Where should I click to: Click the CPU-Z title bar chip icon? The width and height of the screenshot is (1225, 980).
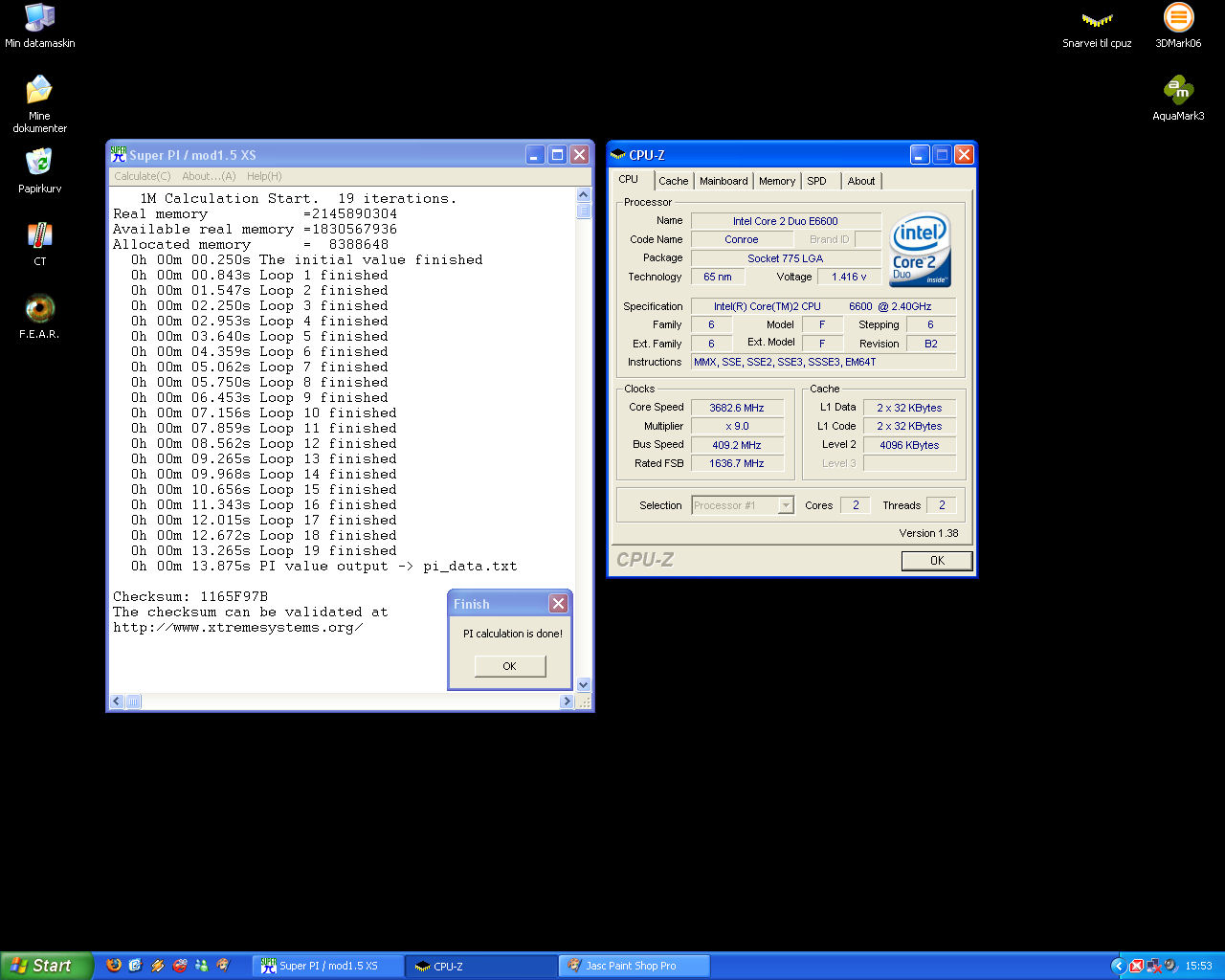click(x=618, y=154)
